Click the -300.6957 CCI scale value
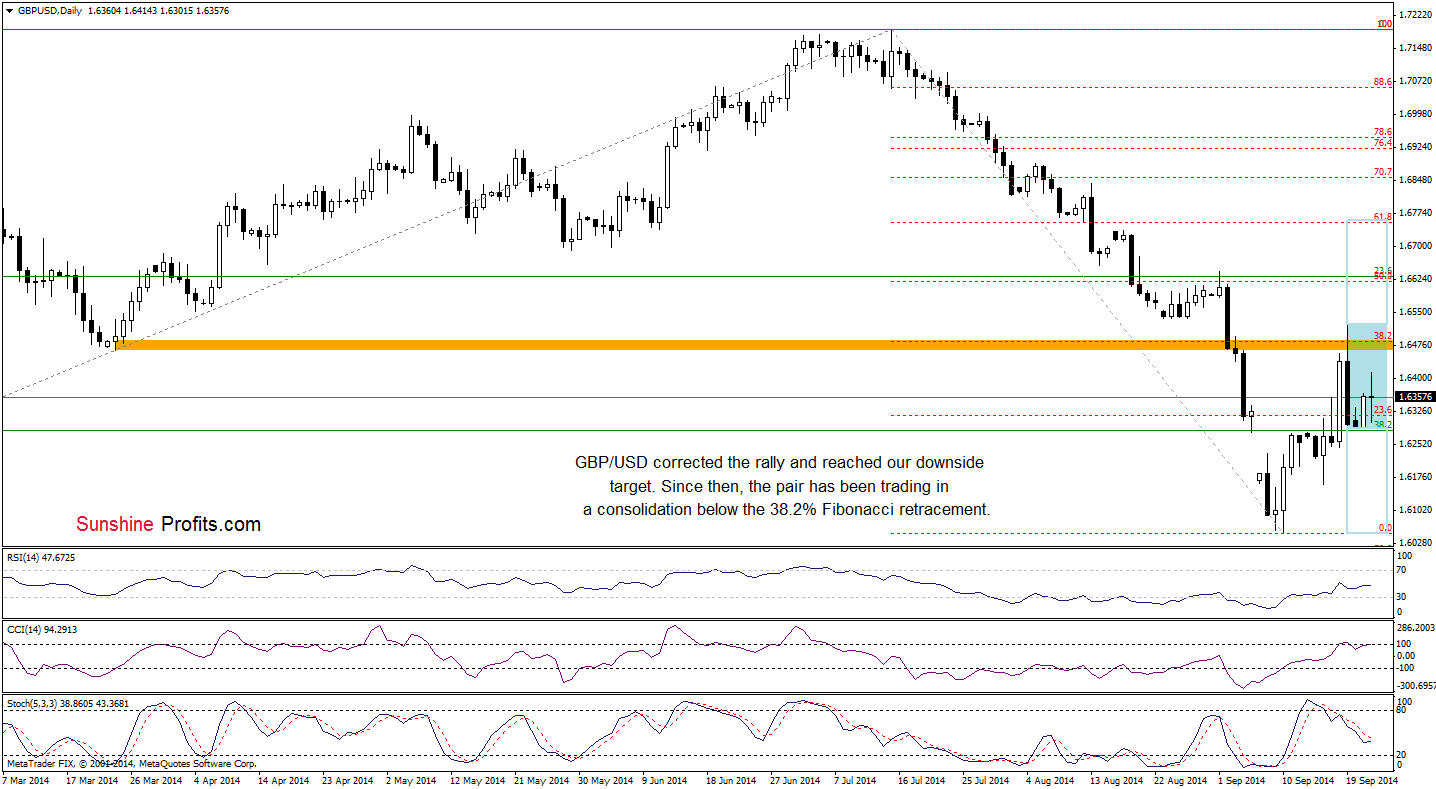Image resolution: width=1436 pixels, height=789 pixels. coord(1415,687)
